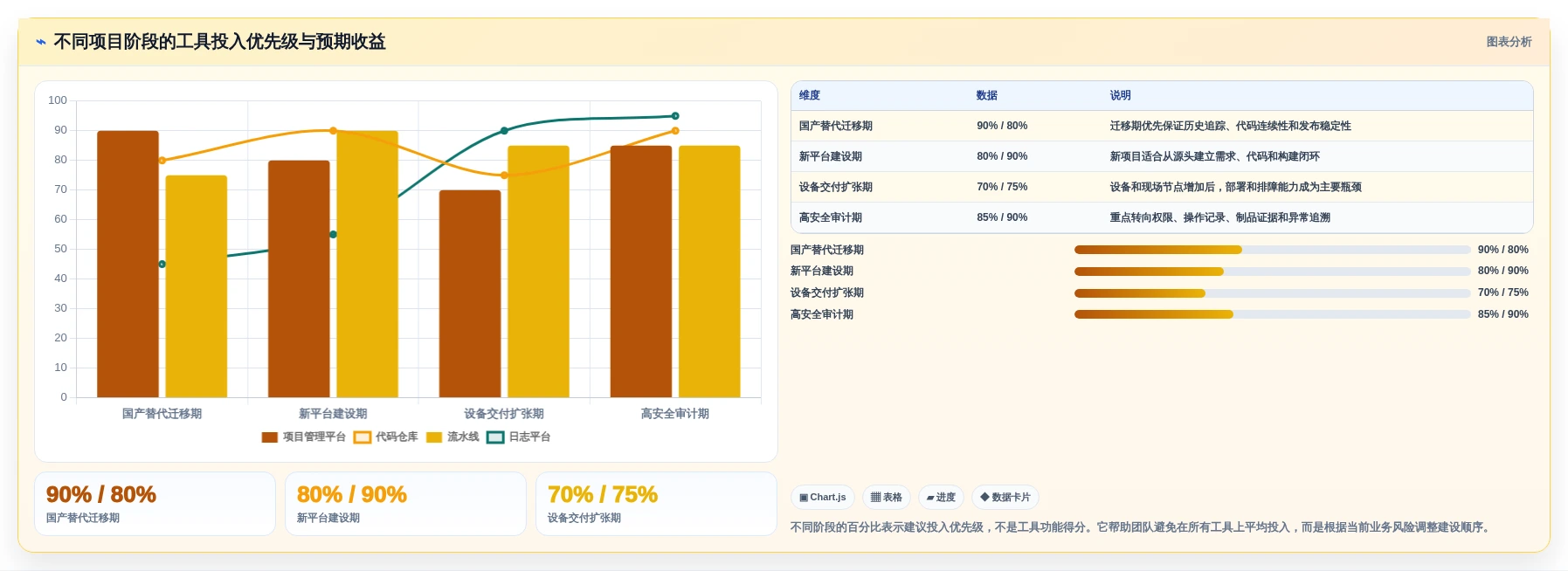Click 国产替代迁移期 in the table's 维度 column
This screenshot has height=571, width=1568.
(836, 126)
